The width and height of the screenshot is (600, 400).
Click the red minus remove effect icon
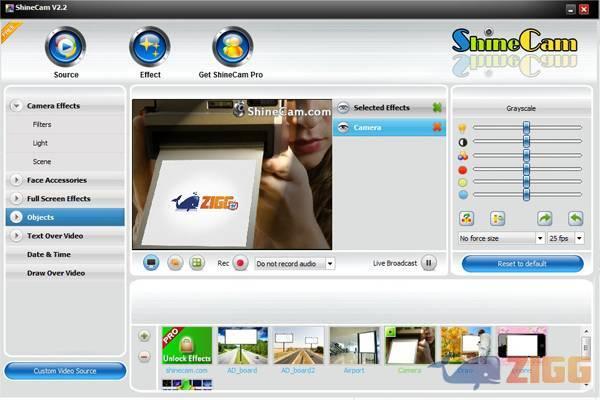click(144, 356)
